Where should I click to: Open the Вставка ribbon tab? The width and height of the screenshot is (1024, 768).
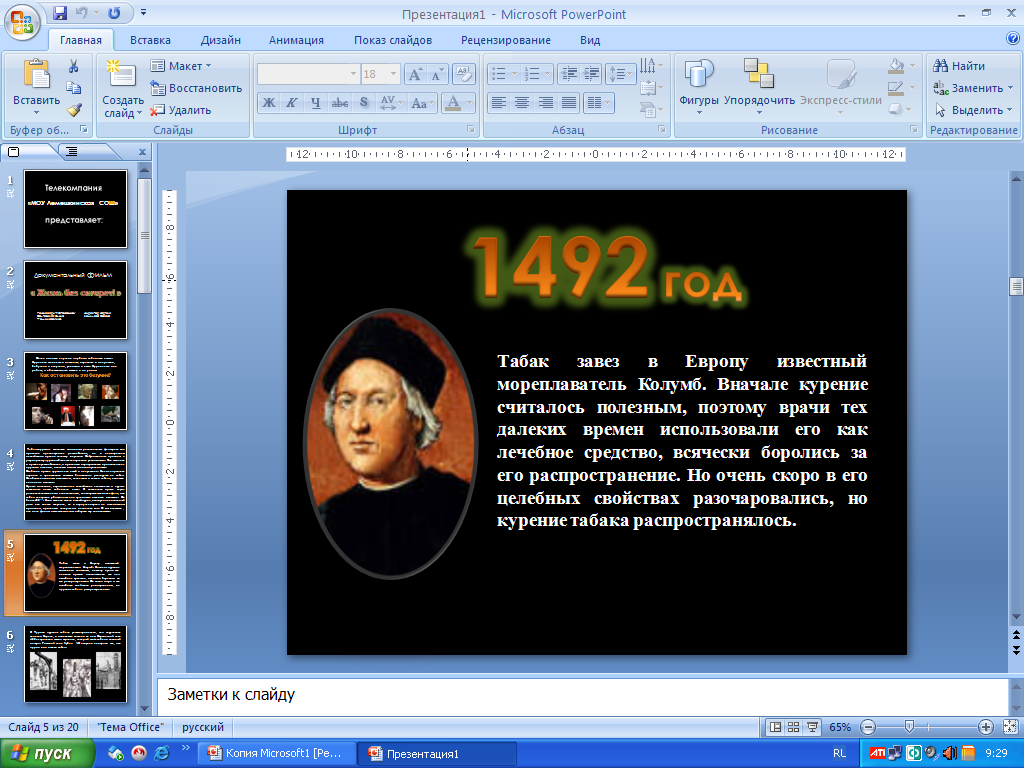150,40
